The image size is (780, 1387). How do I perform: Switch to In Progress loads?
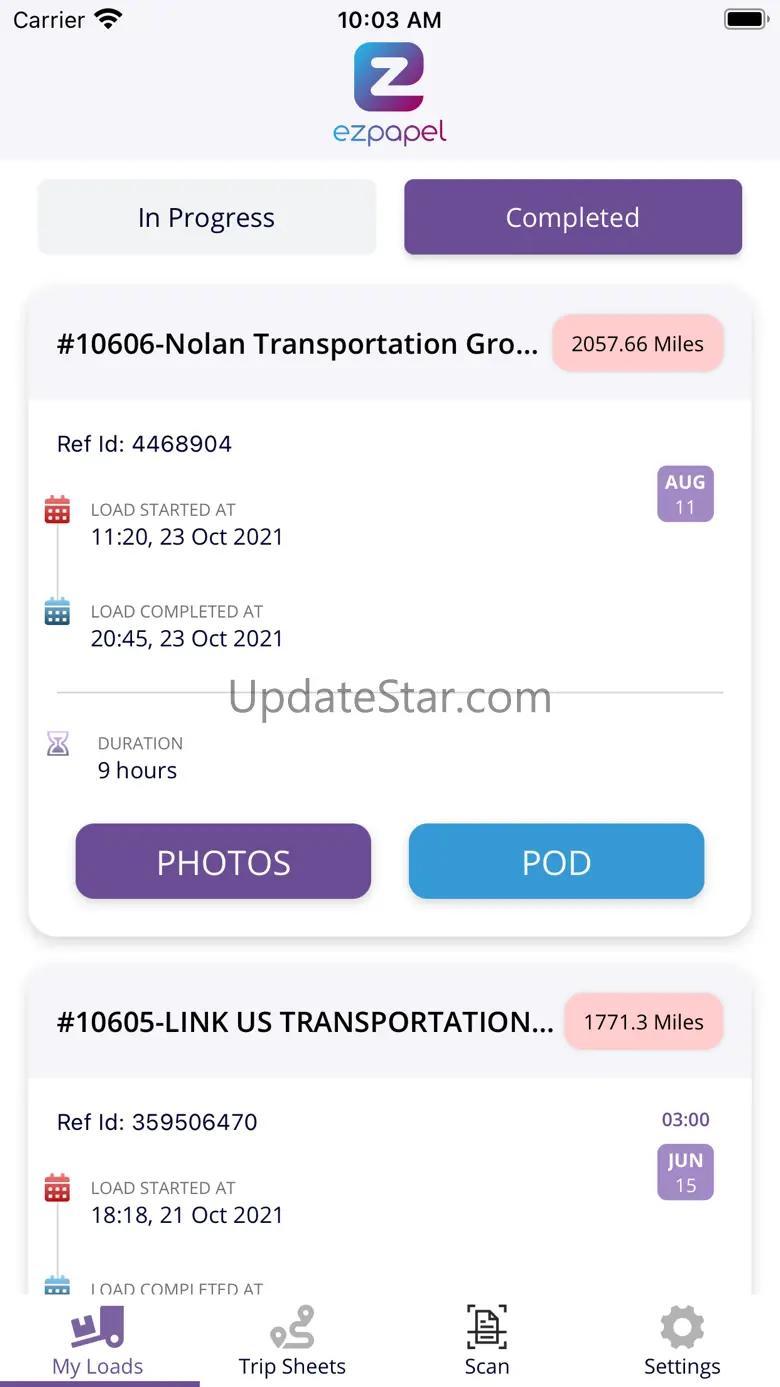click(x=207, y=217)
